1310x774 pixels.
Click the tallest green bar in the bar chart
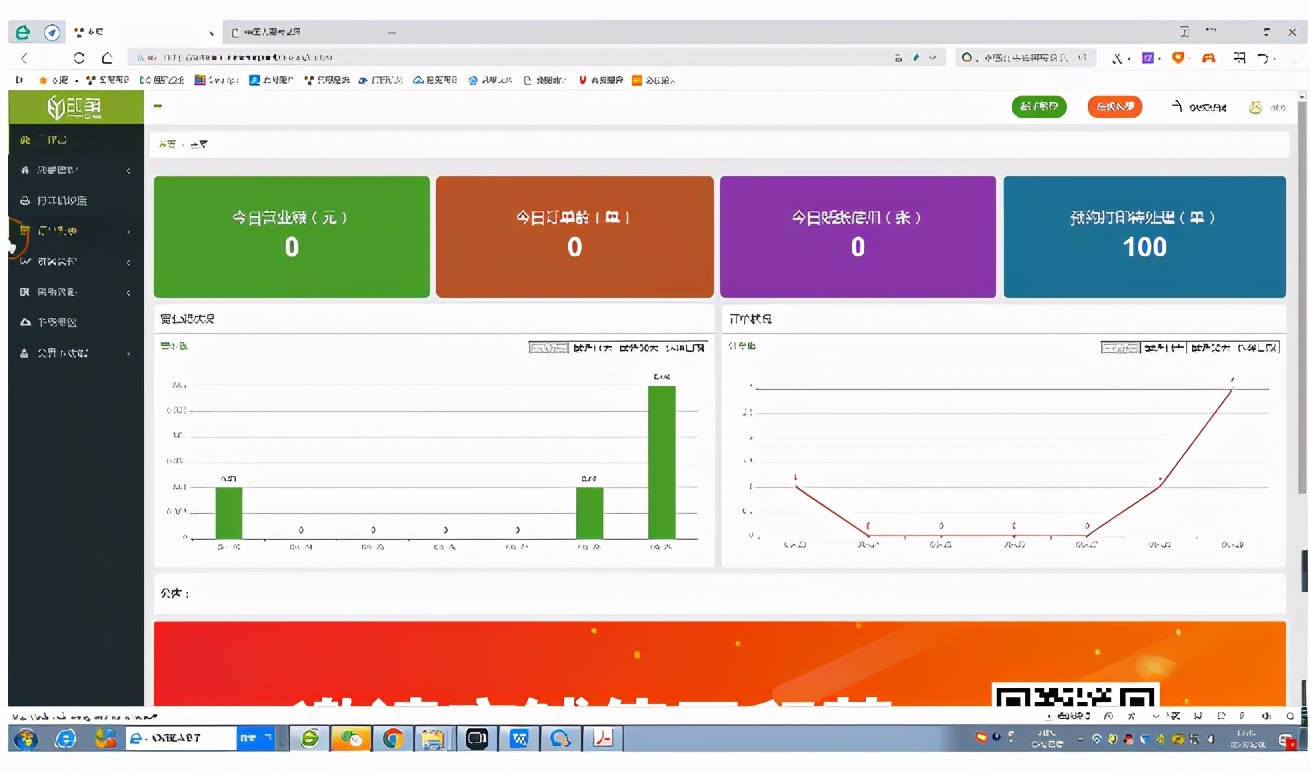[x=662, y=462]
